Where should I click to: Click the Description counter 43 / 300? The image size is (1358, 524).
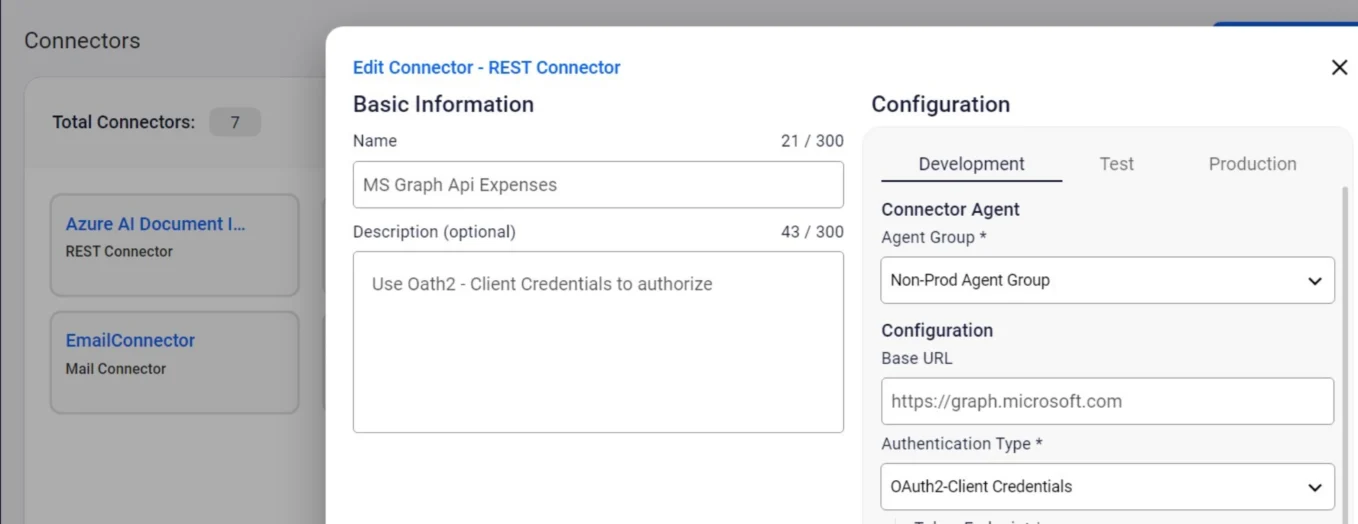point(812,231)
